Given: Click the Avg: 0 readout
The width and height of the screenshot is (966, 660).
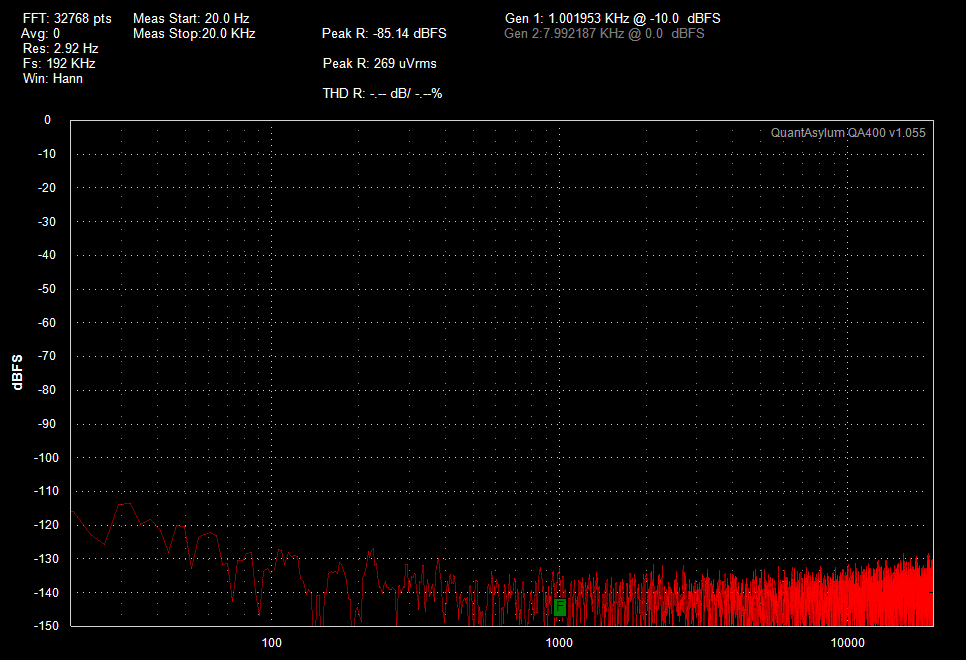Looking at the screenshot, I should 41,33.
